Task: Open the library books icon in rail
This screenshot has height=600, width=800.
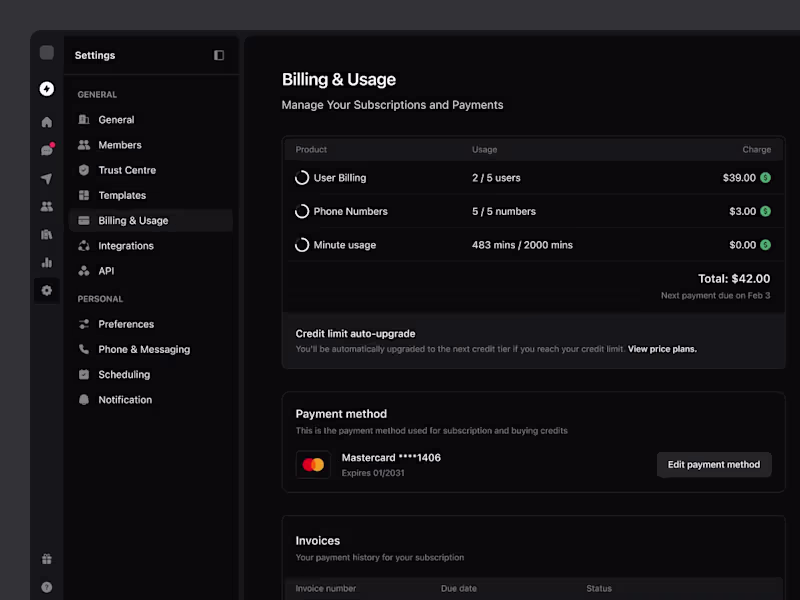Action: click(x=47, y=235)
